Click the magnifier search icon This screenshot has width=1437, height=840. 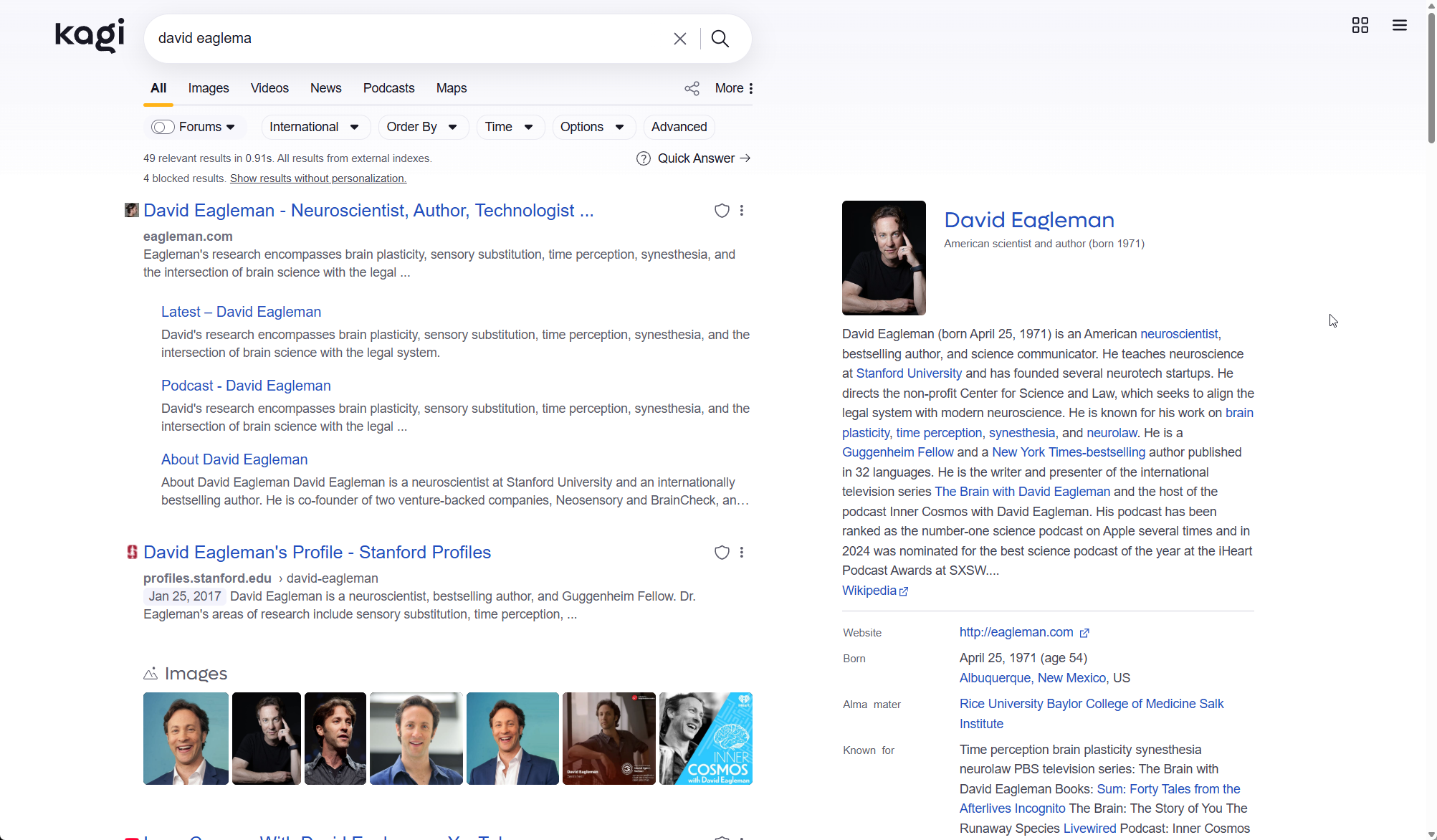click(x=720, y=39)
